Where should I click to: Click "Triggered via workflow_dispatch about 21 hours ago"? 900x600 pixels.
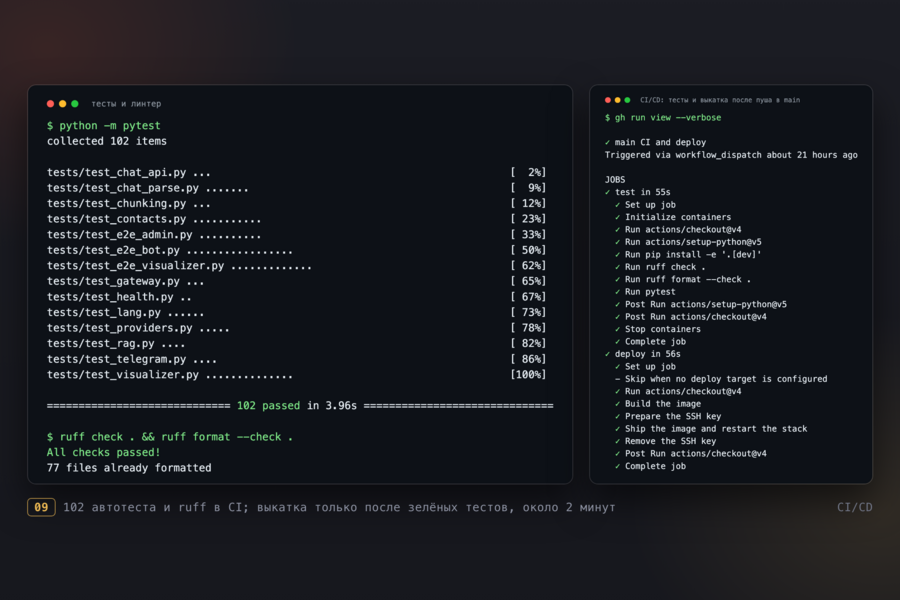[x=731, y=155]
